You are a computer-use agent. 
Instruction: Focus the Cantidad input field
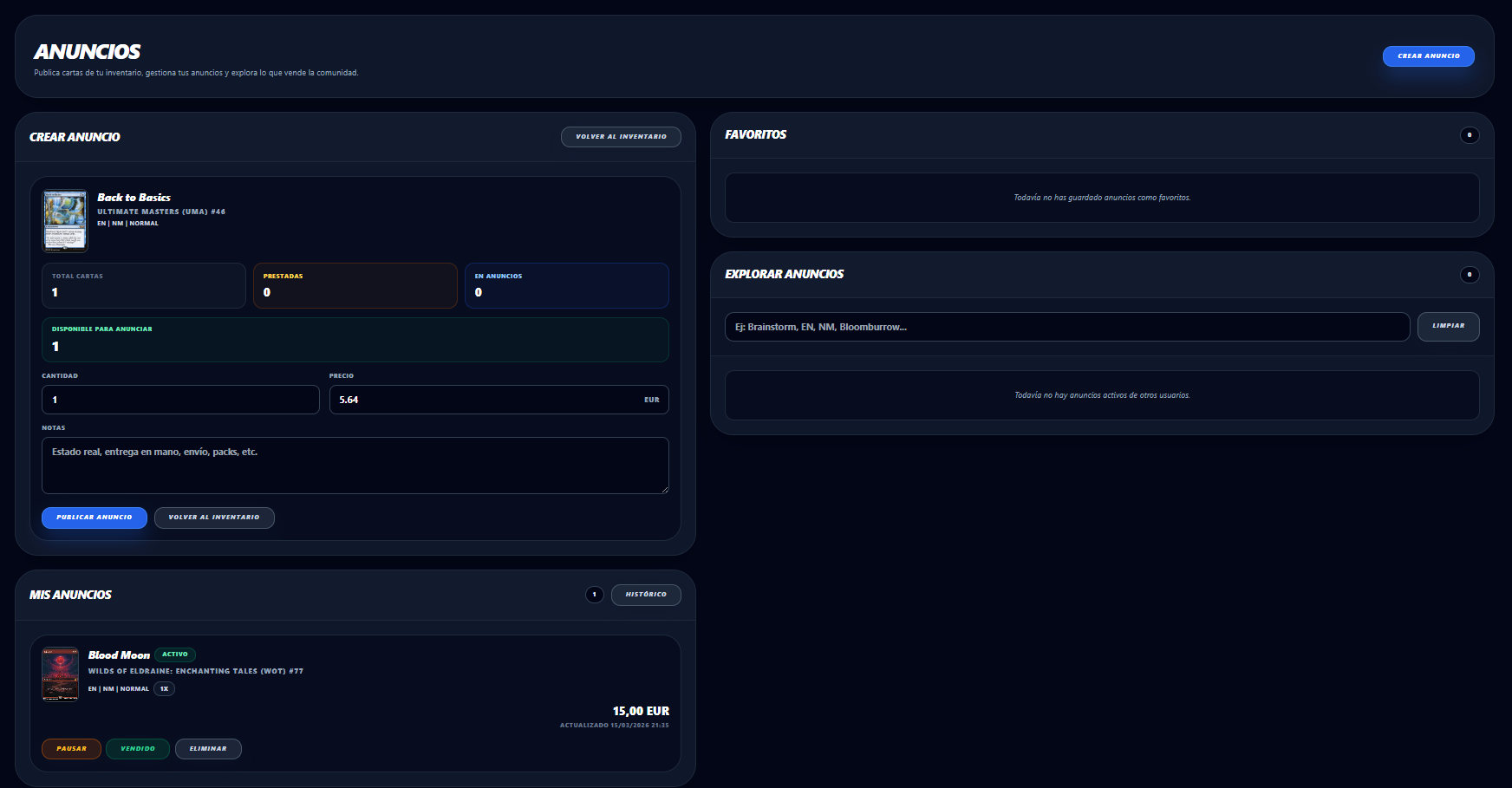pos(180,400)
